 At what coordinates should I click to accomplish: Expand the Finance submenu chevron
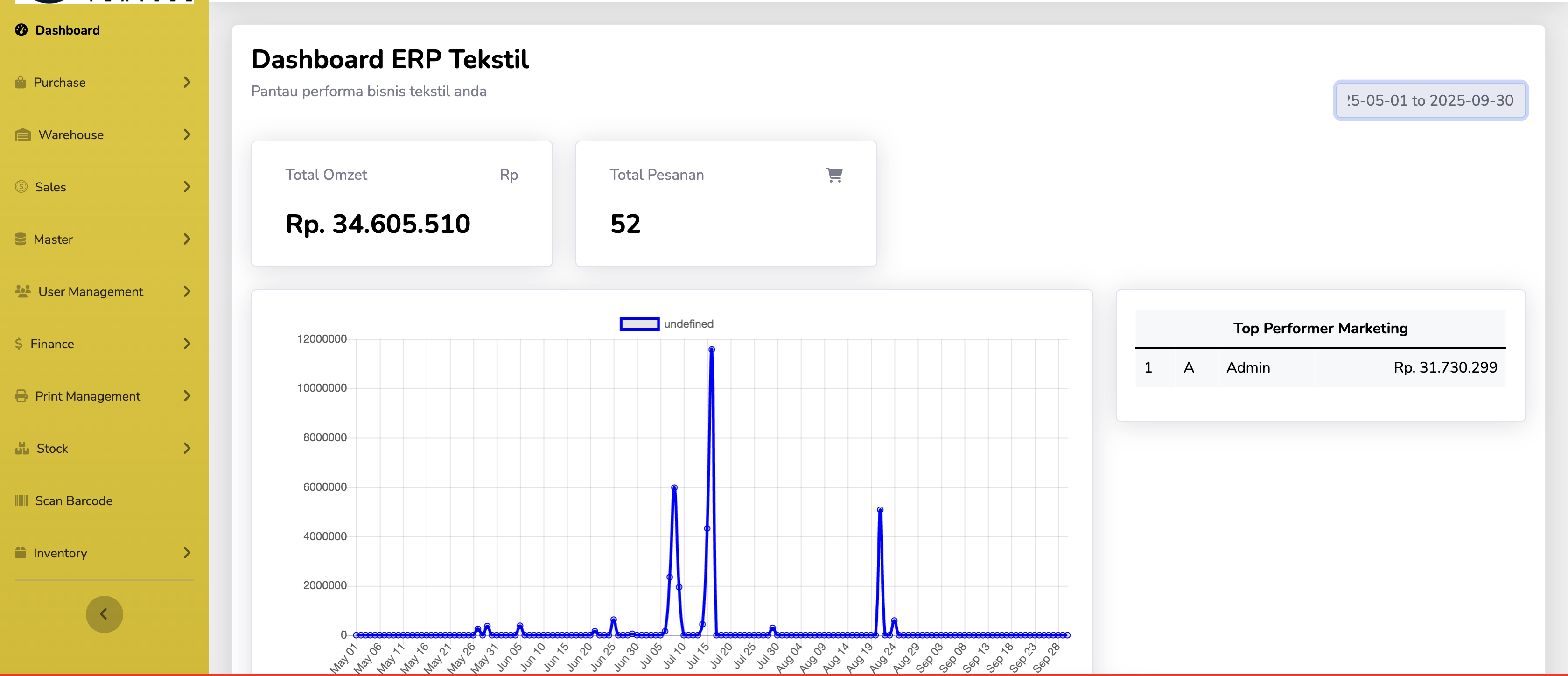tap(187, 344)
